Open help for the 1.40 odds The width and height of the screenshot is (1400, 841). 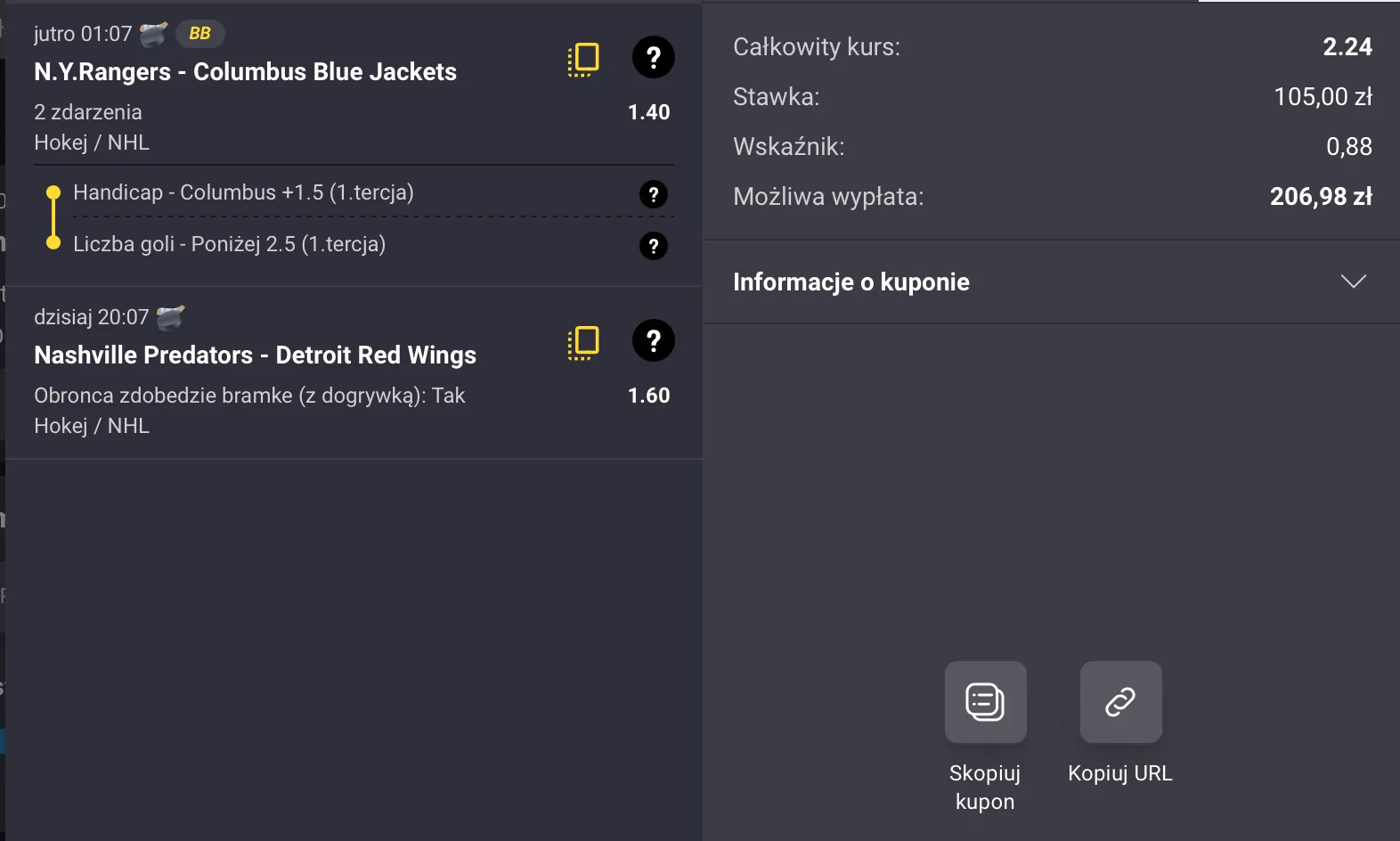point(654,57)
